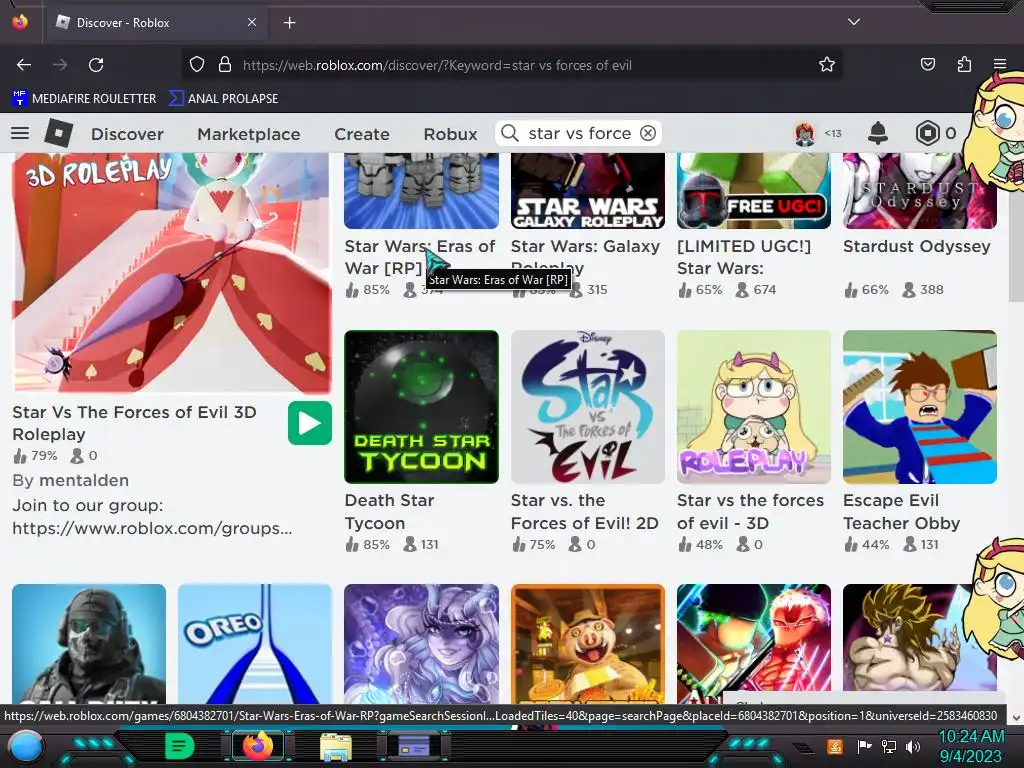Click the Firefox taskbar icon

[258, 746]
